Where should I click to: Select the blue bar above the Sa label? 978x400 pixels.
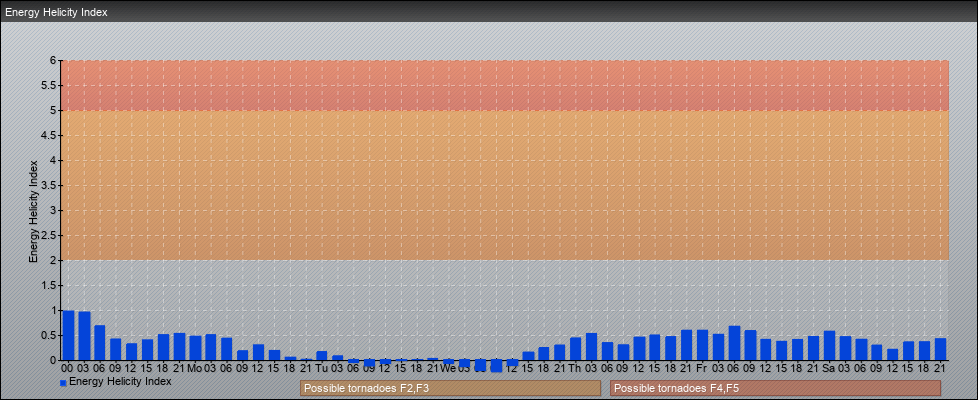click(x=829, y=345)
